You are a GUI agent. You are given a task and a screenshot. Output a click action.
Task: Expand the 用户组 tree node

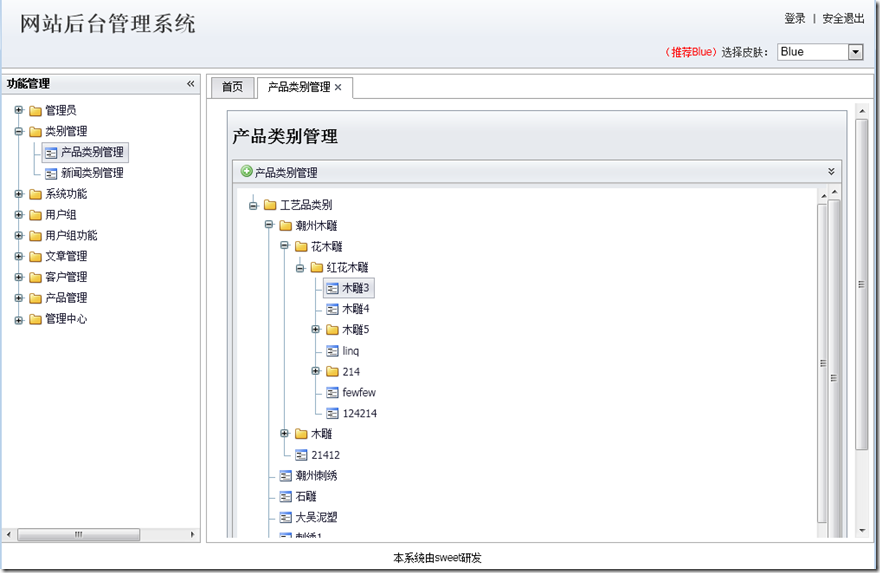[x=19, y=214]
